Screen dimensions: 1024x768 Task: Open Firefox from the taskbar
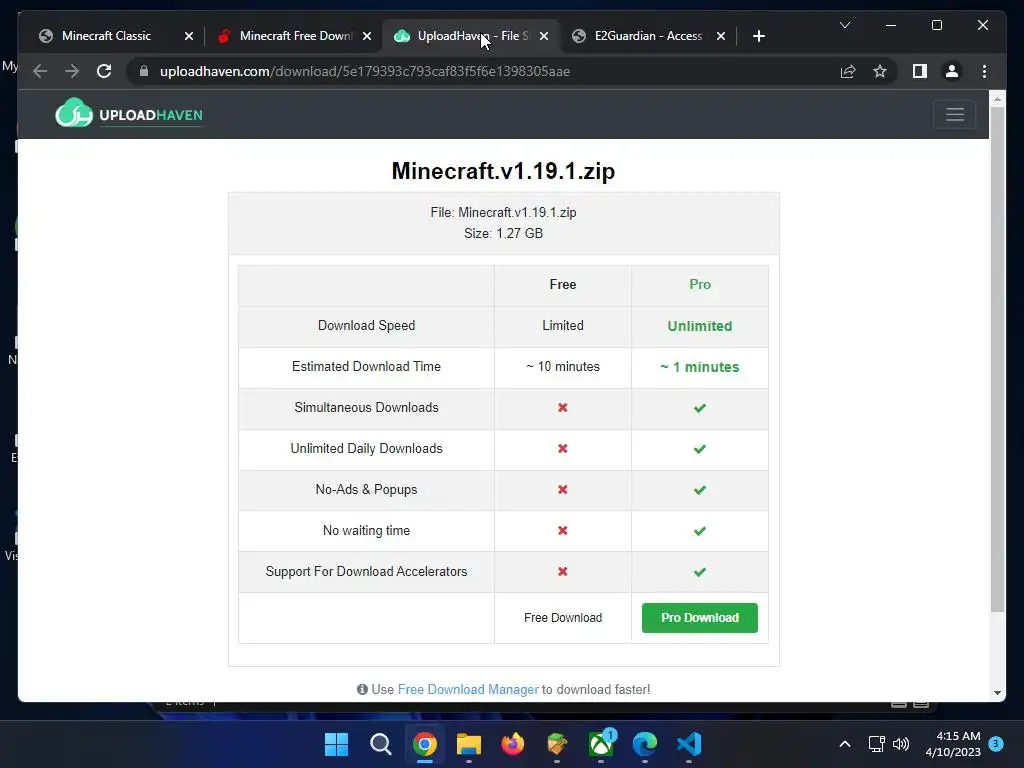click(x=513, y=744)
